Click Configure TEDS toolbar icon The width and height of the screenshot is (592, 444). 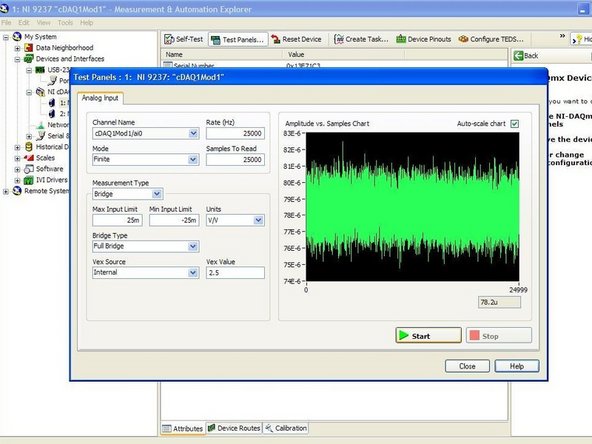pyautogui.click(x=463, y=39)
